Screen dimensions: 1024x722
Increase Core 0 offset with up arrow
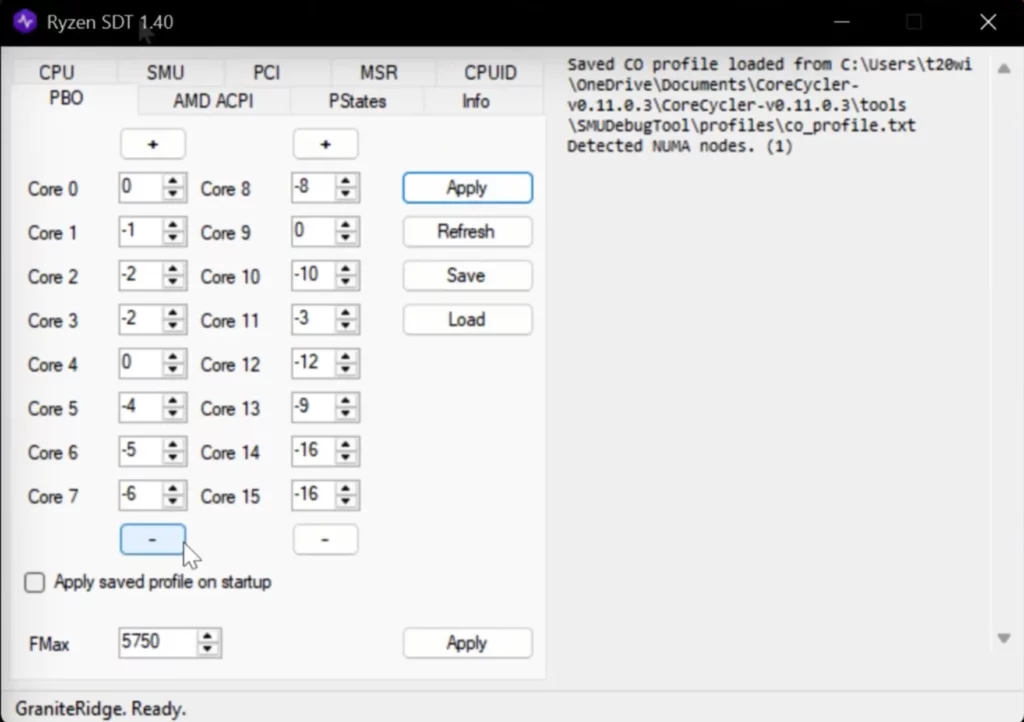(x=174, y=182)
